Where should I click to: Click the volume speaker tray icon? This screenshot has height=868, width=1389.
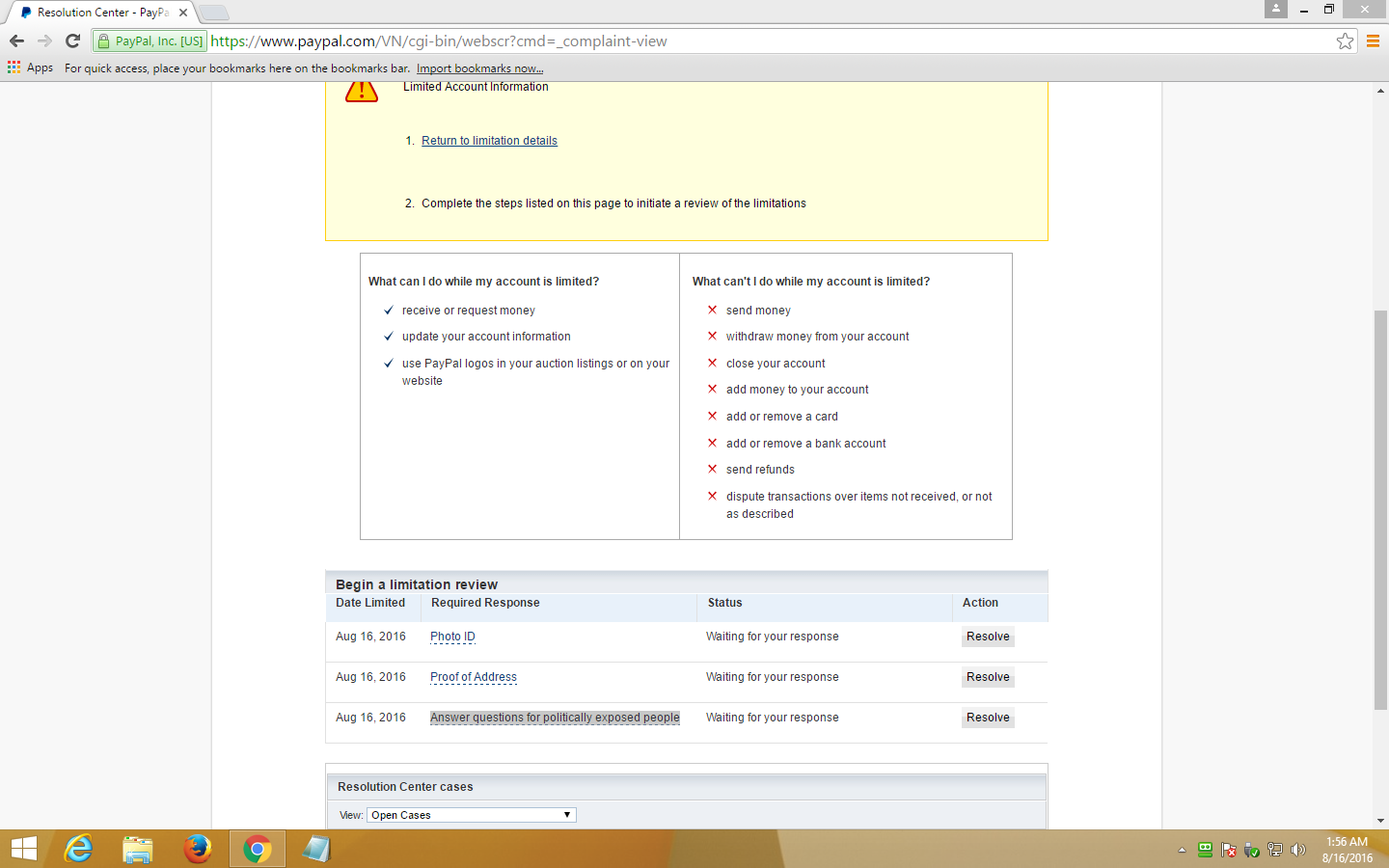(x=1297, y=850)
